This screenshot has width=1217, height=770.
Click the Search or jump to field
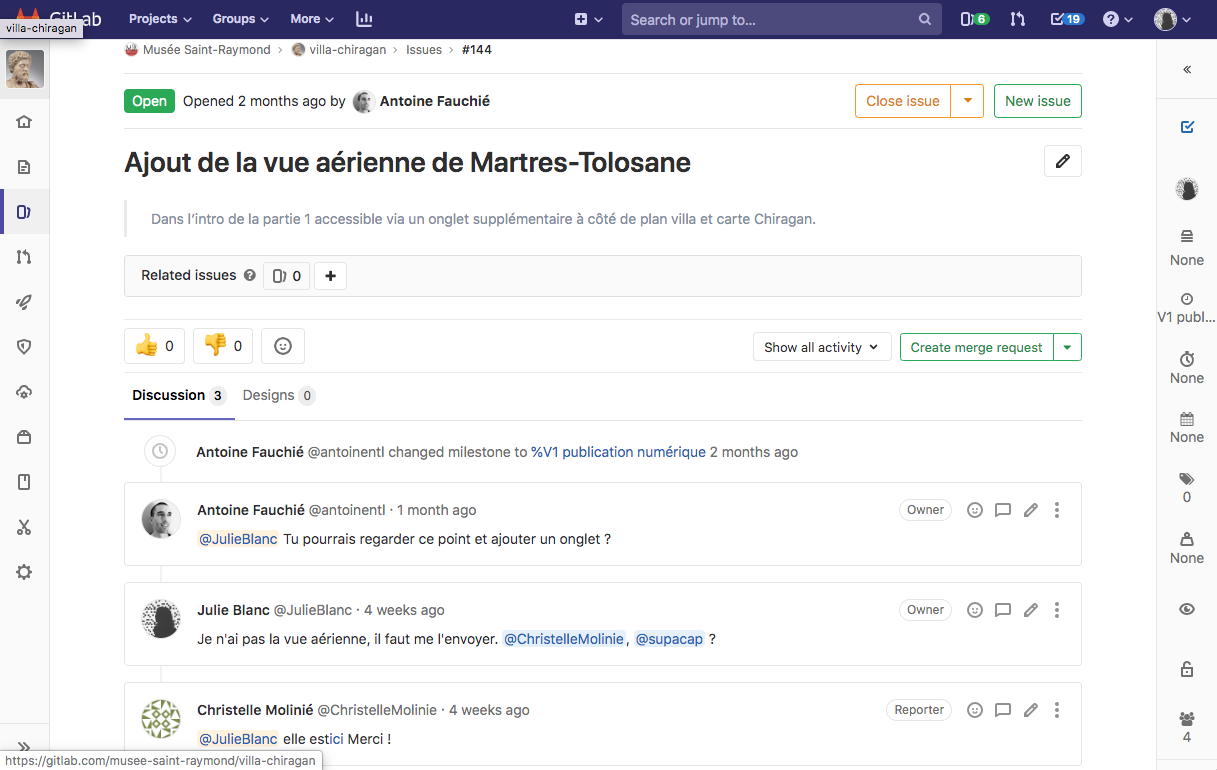[770, 20]
